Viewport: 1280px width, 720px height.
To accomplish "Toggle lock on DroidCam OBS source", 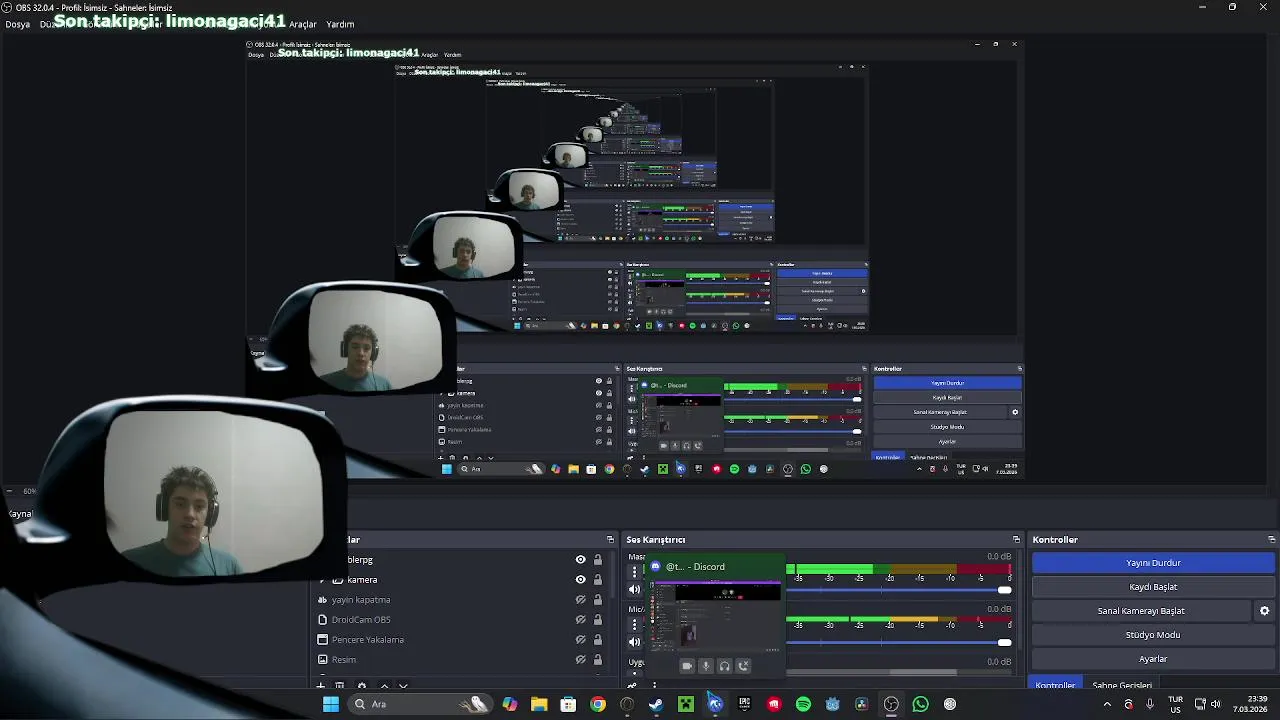I will 598,620.
